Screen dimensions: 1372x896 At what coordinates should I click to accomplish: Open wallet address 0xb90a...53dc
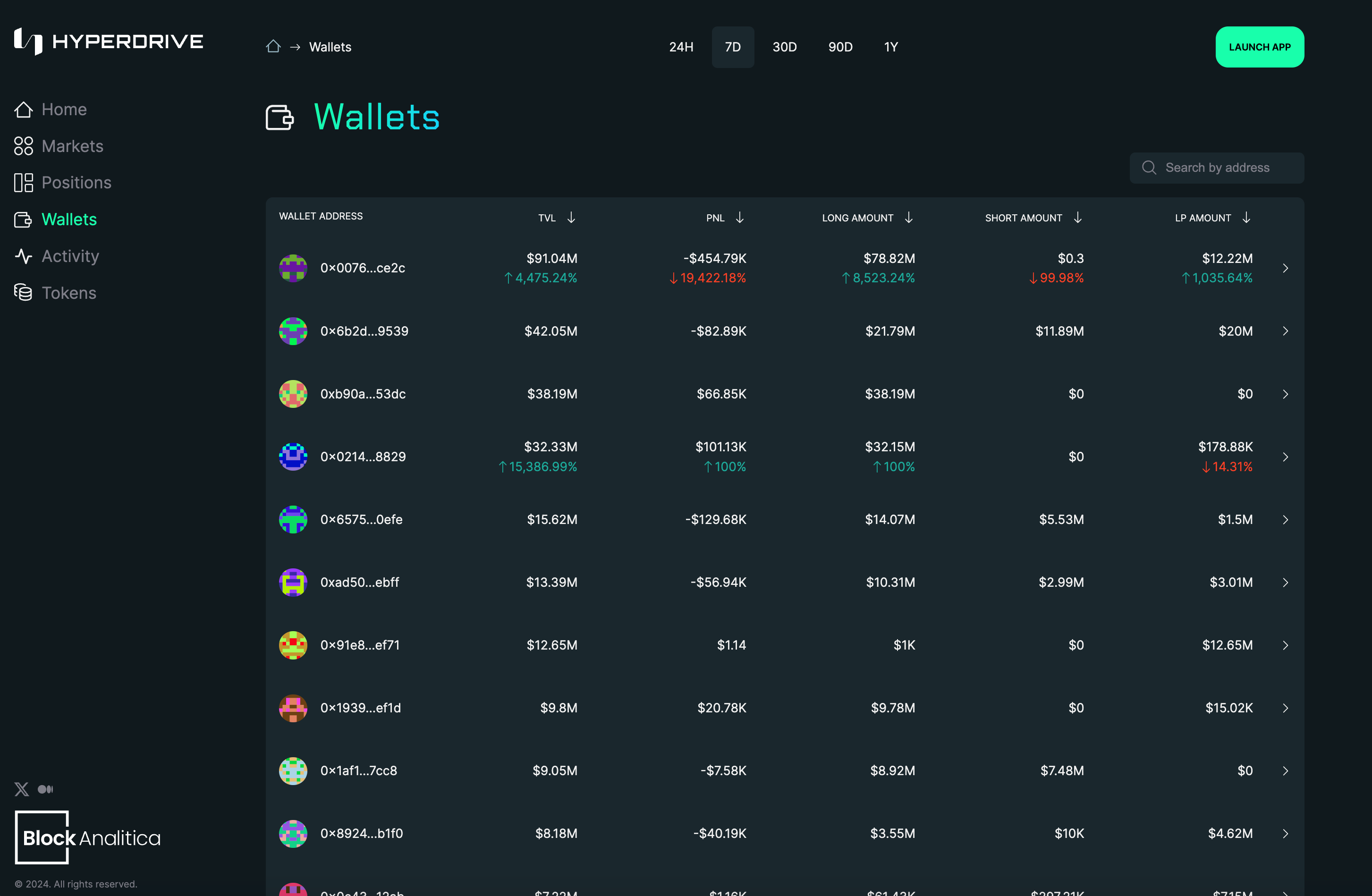(363, 394)
